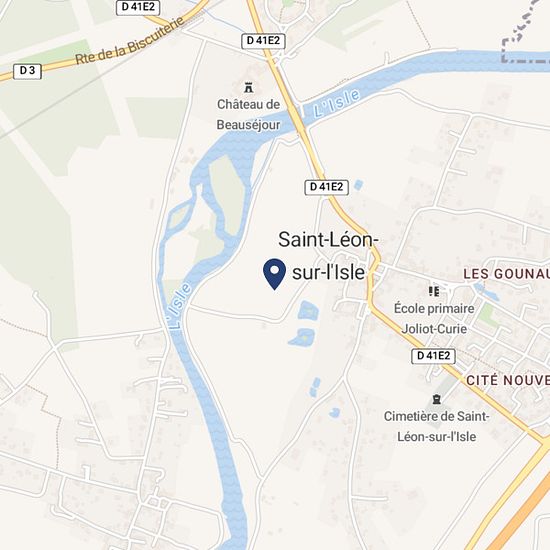Click the Rte de la Biscuiterie road name
This screenshot has height=550, width=550.
(x=130, y=42)
